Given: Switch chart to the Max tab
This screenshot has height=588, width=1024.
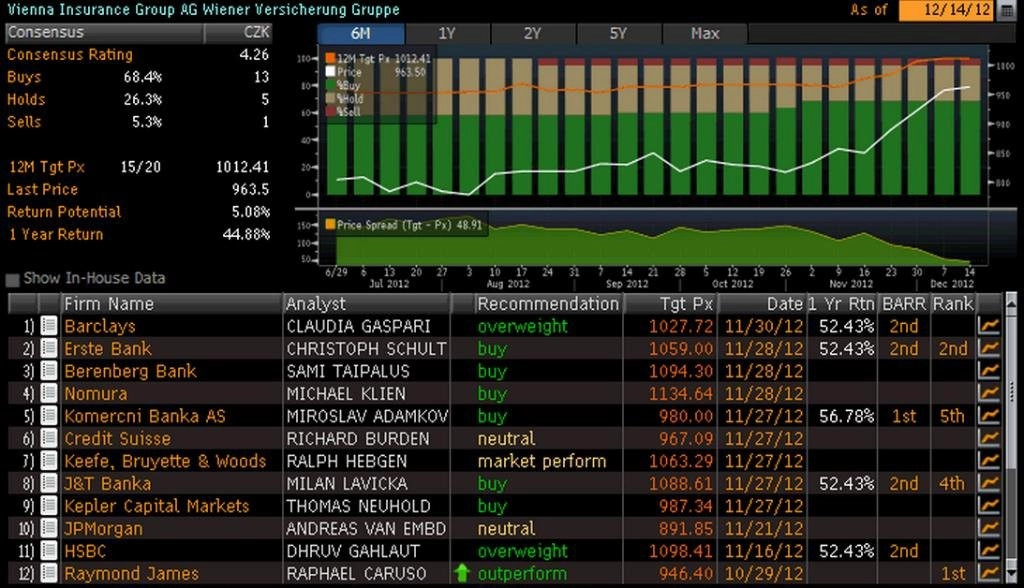Looking at the screenshot, I should (705, 33).
